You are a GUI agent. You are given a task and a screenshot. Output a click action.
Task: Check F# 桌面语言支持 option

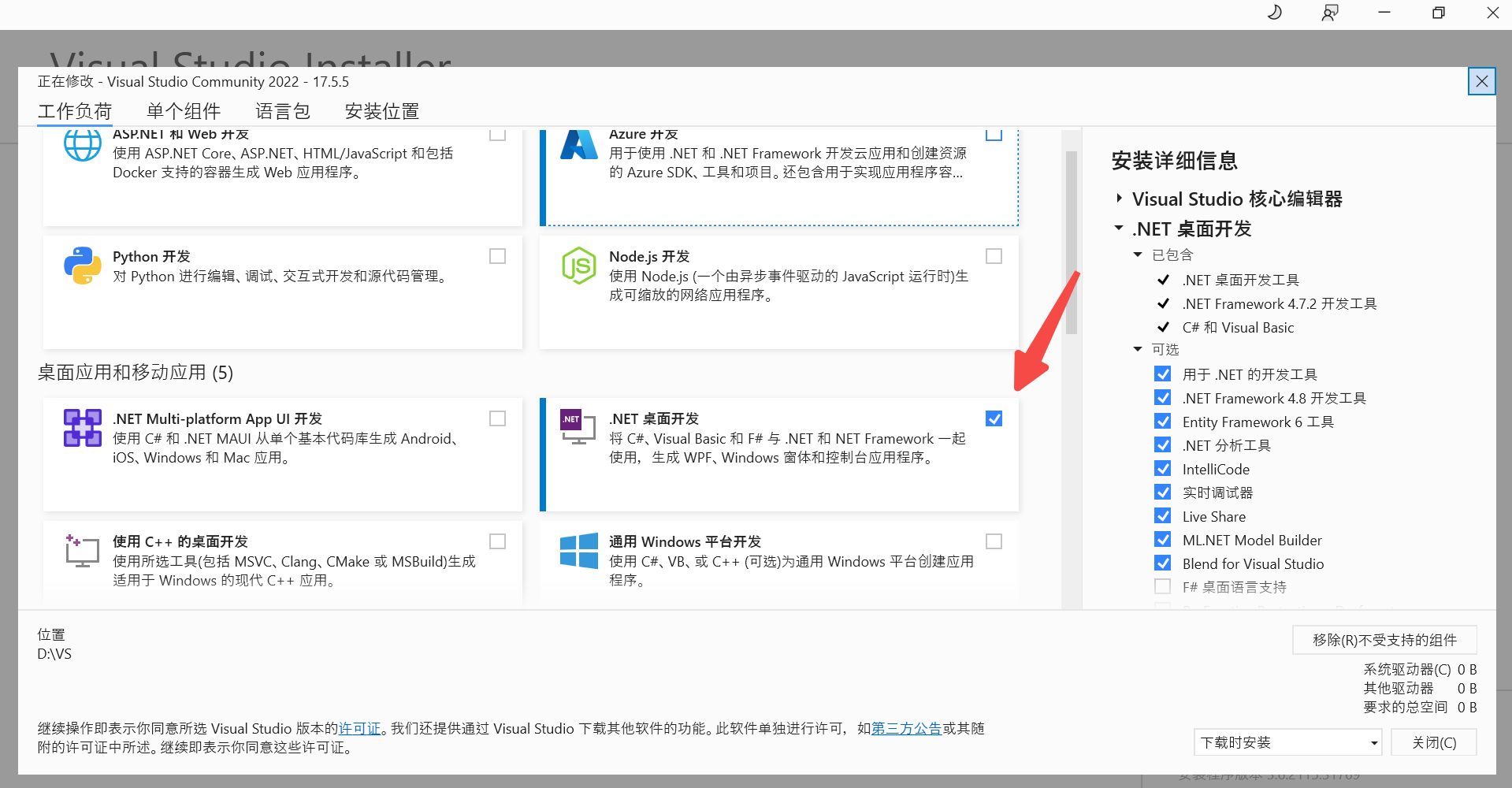(1162, 586)
